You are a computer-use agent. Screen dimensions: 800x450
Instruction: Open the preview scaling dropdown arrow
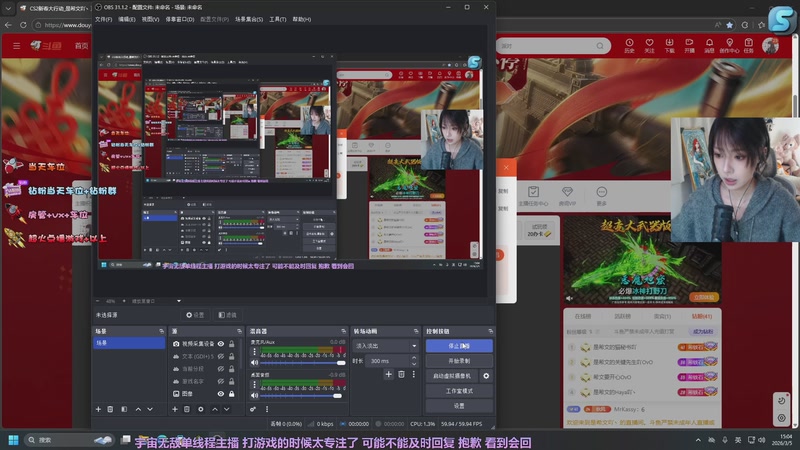point(179,301)
